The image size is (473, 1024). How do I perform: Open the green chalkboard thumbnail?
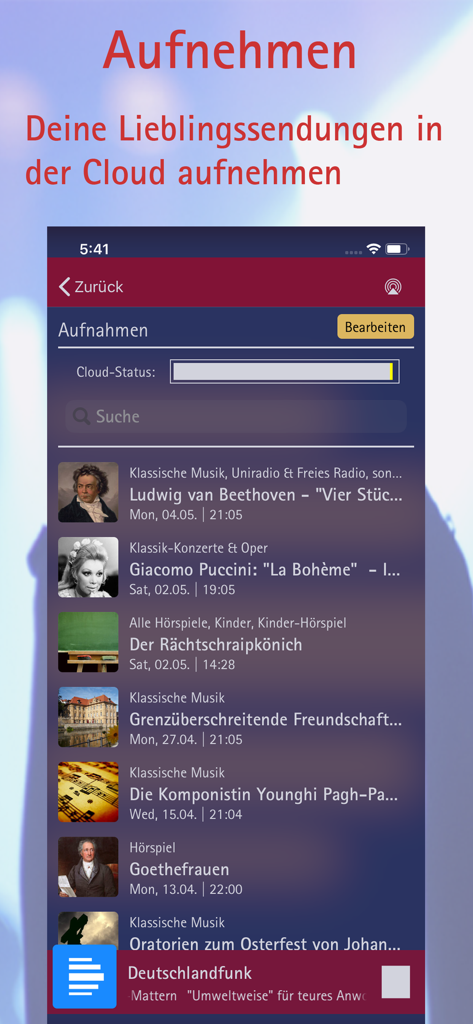coord(88,642)
